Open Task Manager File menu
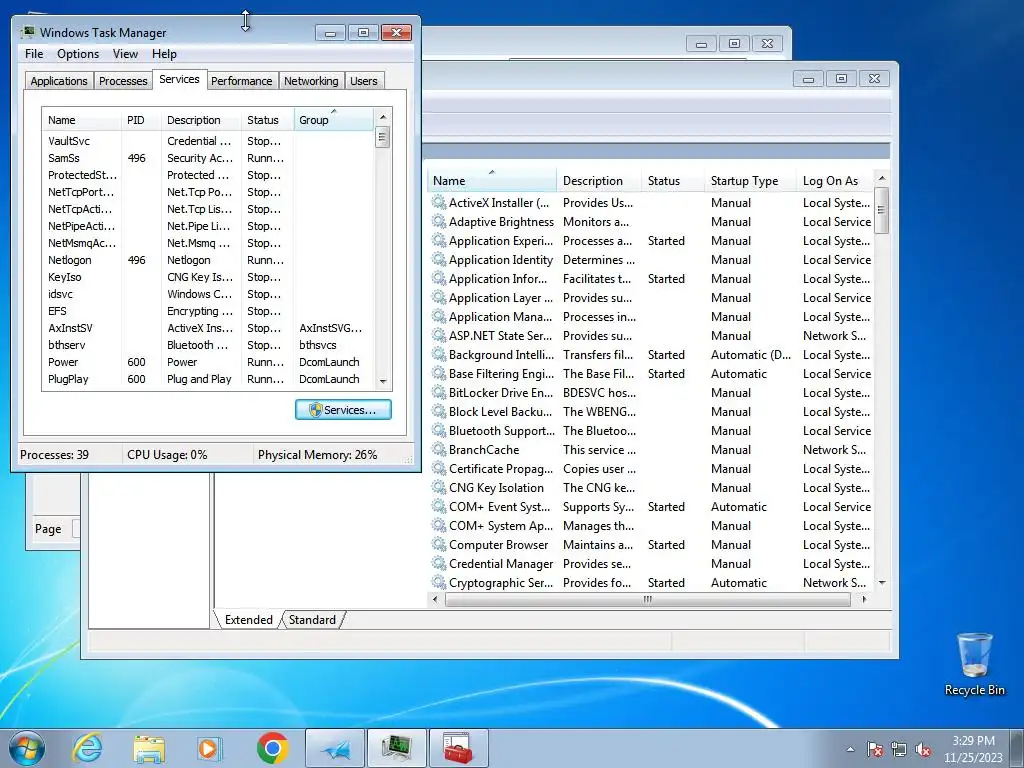Viewport: 1024px width, 768px height. coord(34,54)
